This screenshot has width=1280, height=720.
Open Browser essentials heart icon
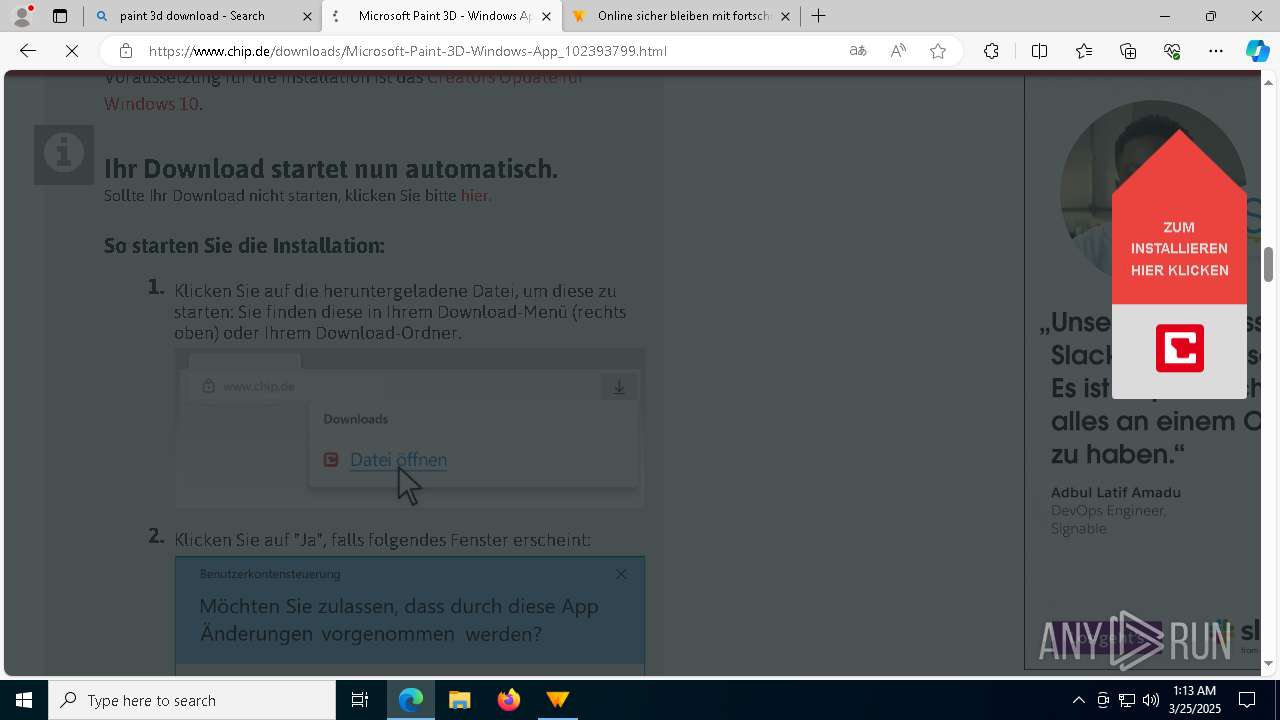[x=1172, y=51]
